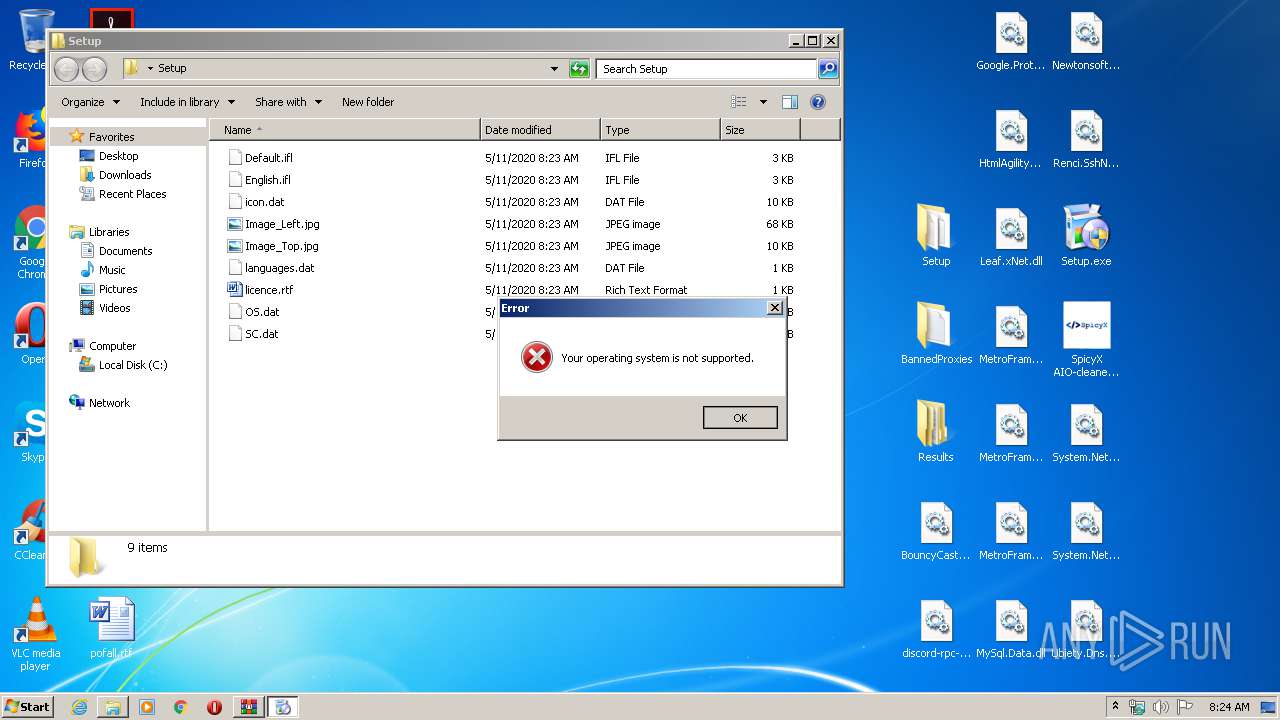The height and width of the screenshot is (720, 1280).
Task: Select Favorites in navigation pane
Action: tap(111, 137)
